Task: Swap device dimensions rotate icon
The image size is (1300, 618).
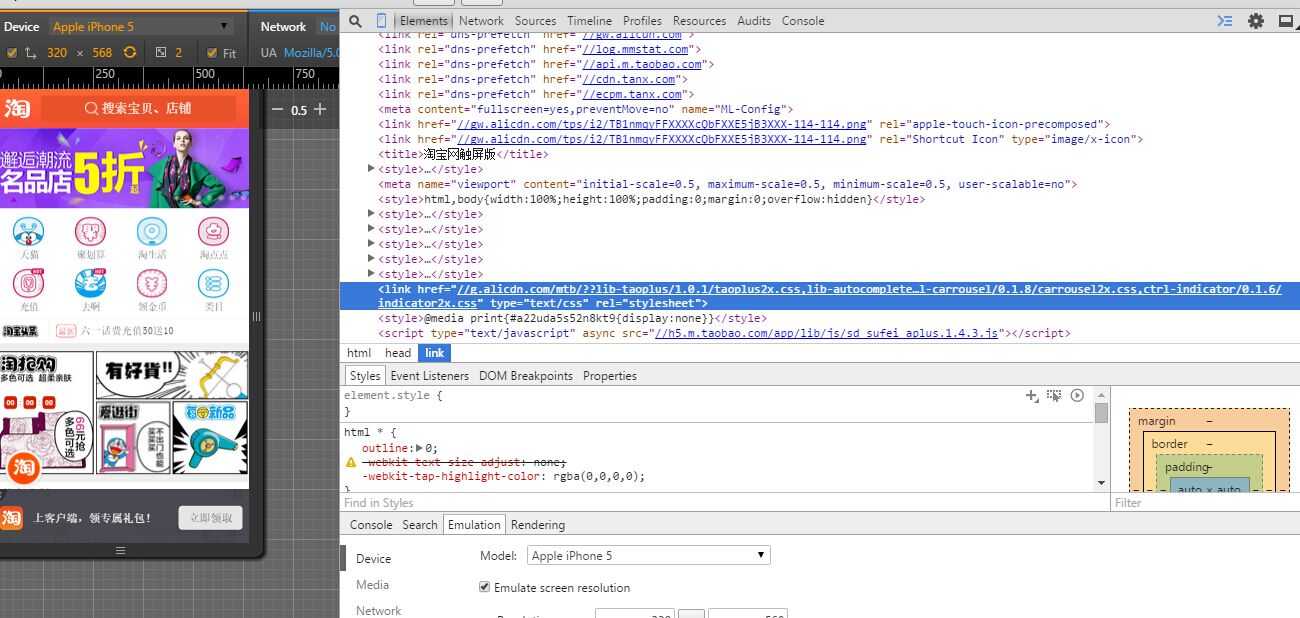Action: click(130, 52)
